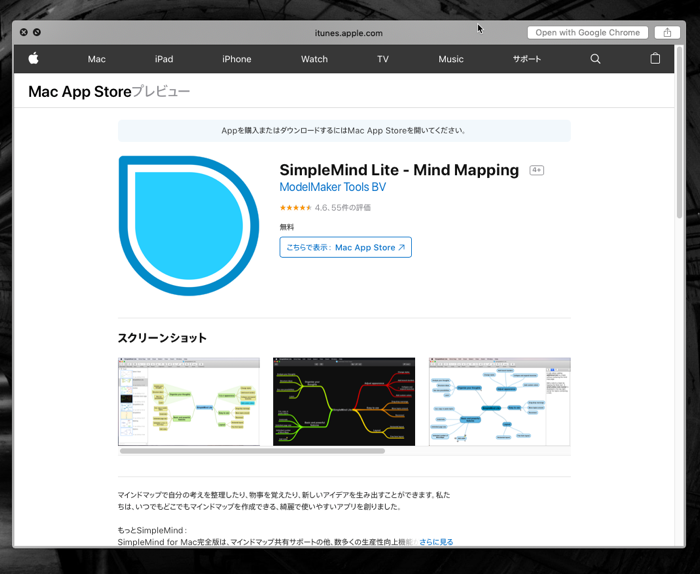Viewport: 700px width, 574px height.
Task: Click the SimpleMind app icon
Action: pyautogui.click(x=189, y=226)
